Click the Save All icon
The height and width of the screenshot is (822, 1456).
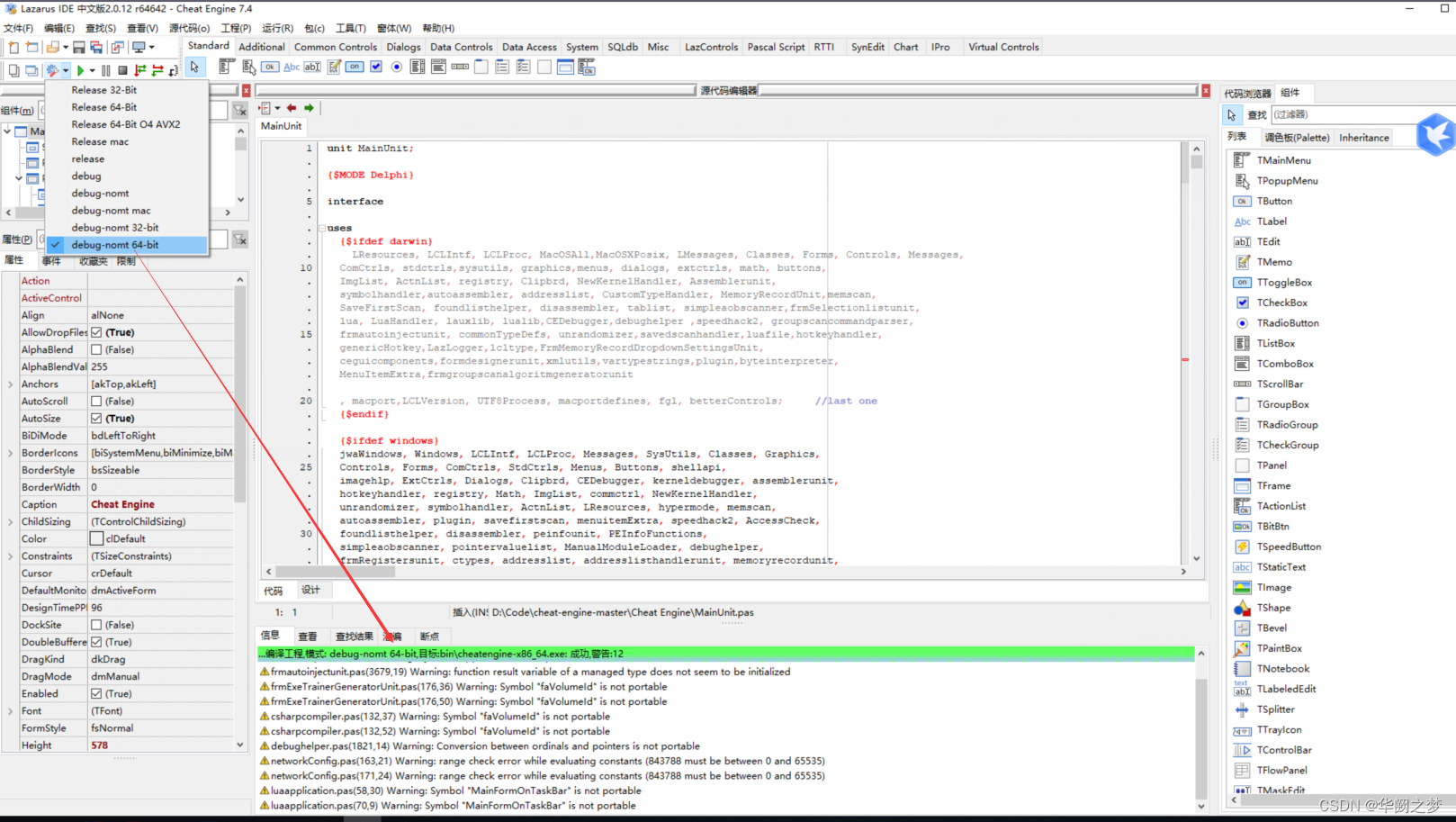(96, 47)
